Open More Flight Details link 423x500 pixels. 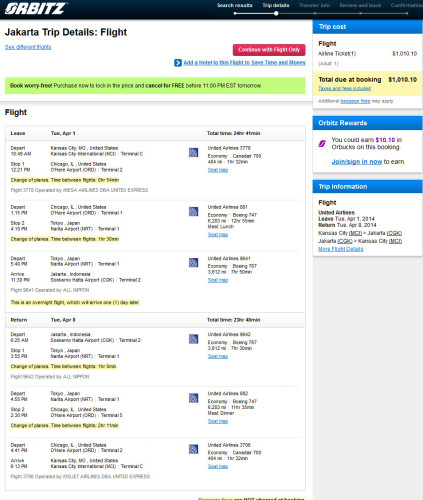point(341,249)
